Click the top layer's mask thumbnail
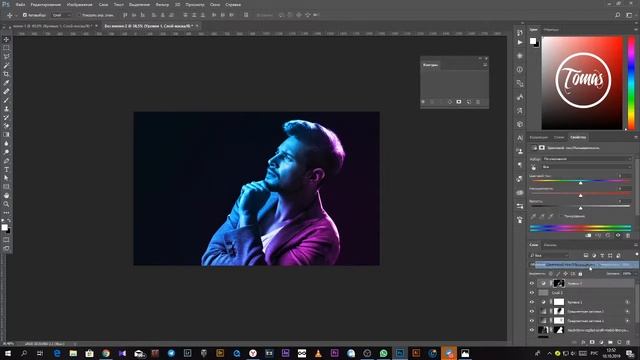 [x=559, y=283]
